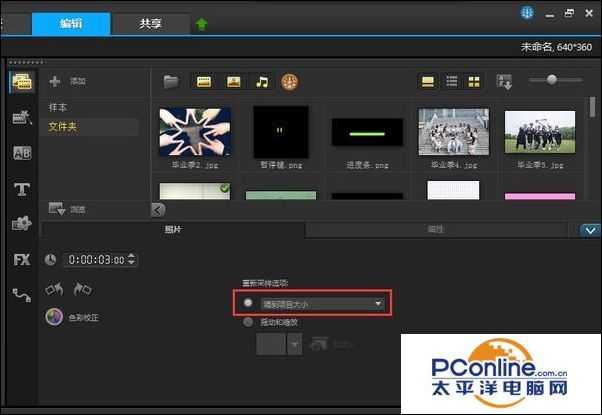Image resolution: width=602 pixels, height=415 pixels.
Task: Collapse options panel with blue chevron button
Action: tap(590, 230)
